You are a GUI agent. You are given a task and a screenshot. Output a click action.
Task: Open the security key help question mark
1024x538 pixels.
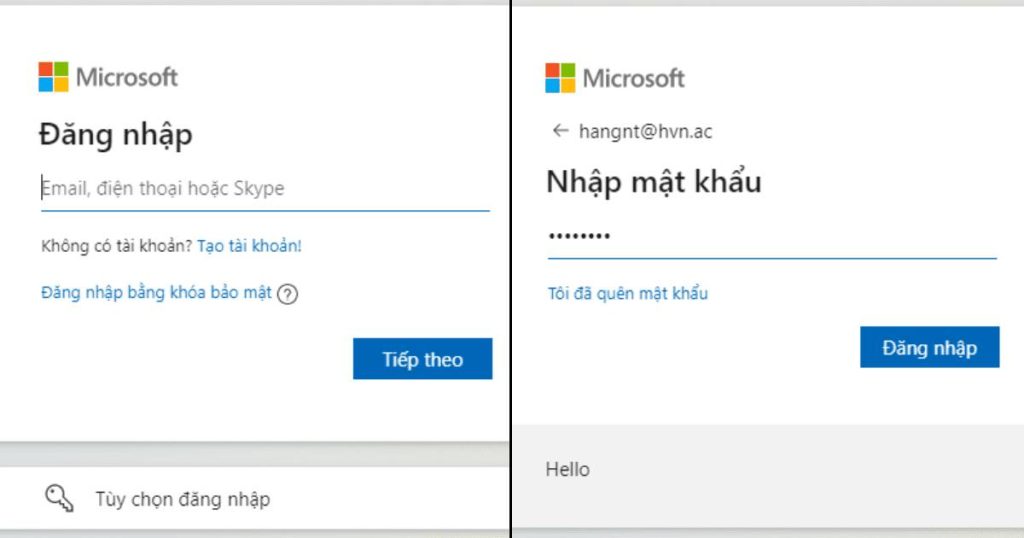[288, 294]
